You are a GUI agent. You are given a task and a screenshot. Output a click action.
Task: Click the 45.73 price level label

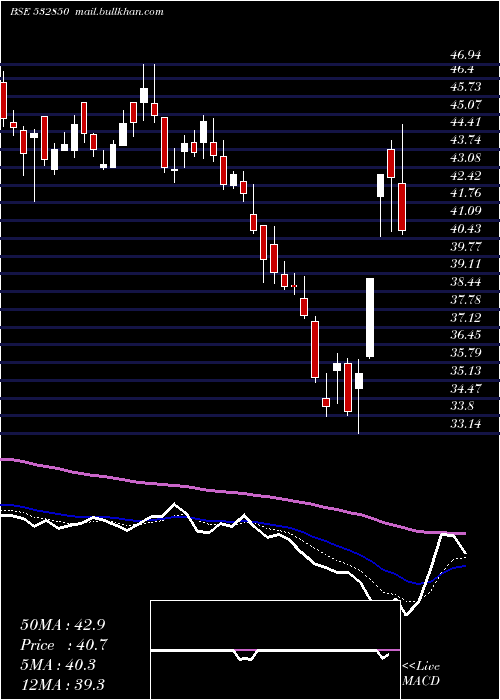pos(466,87)
